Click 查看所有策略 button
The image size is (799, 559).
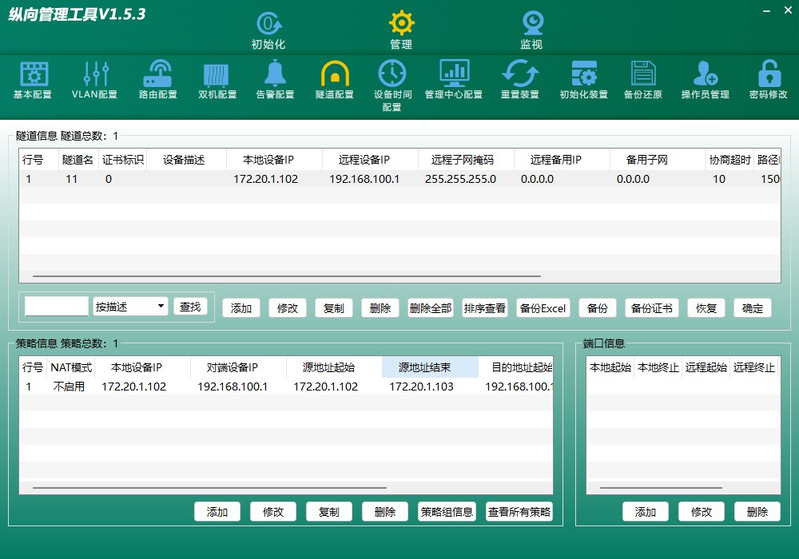519,512
